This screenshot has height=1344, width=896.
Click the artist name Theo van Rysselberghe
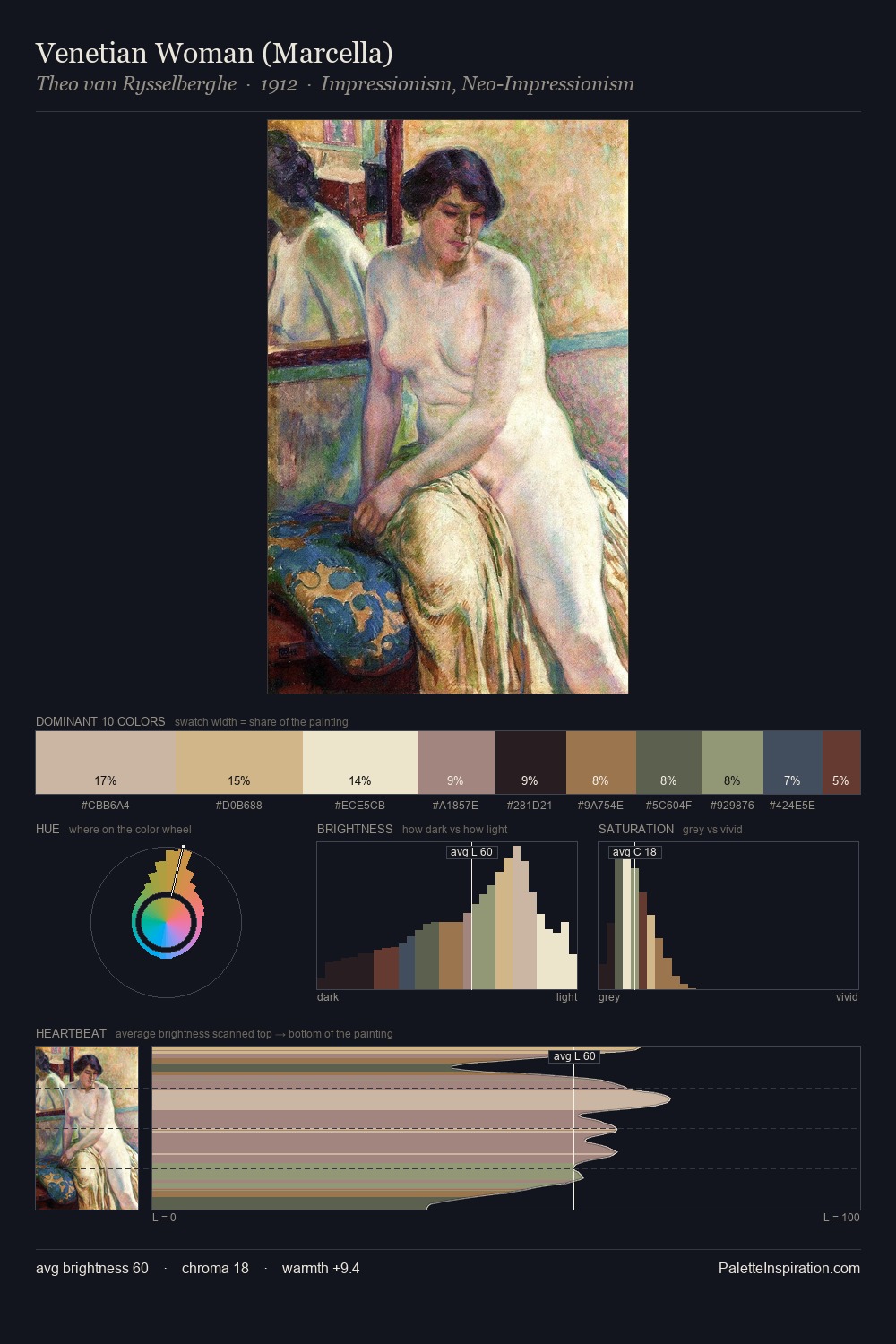pos(136,84)
